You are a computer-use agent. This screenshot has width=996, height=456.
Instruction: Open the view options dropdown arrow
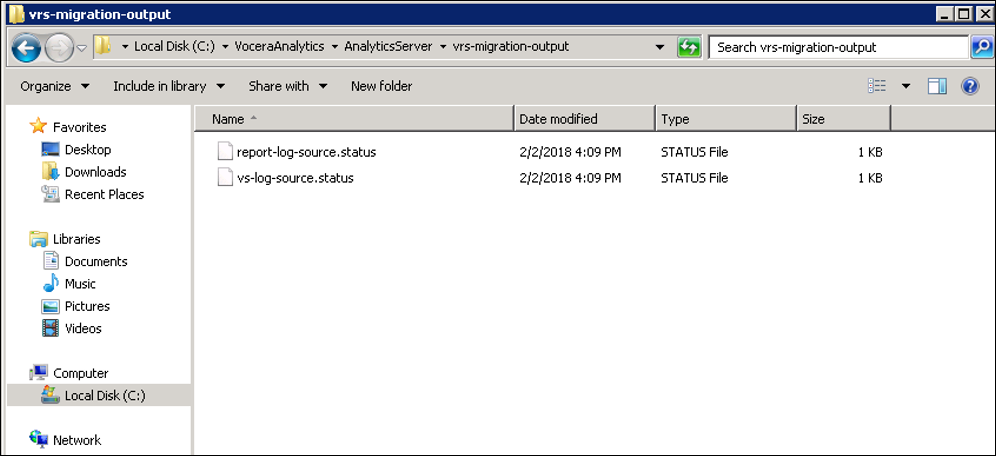point(906,86)
